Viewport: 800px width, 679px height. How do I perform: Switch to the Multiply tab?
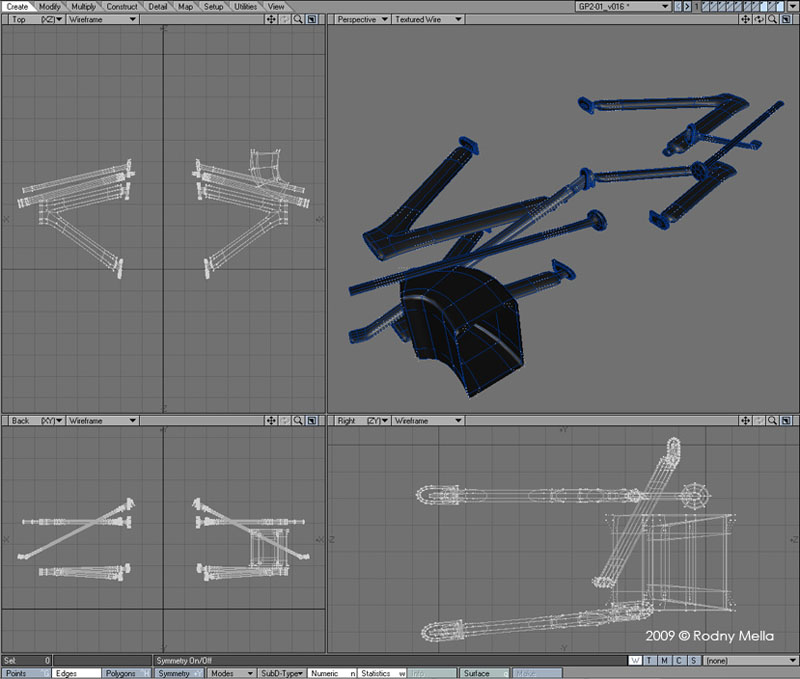[84, 6]
